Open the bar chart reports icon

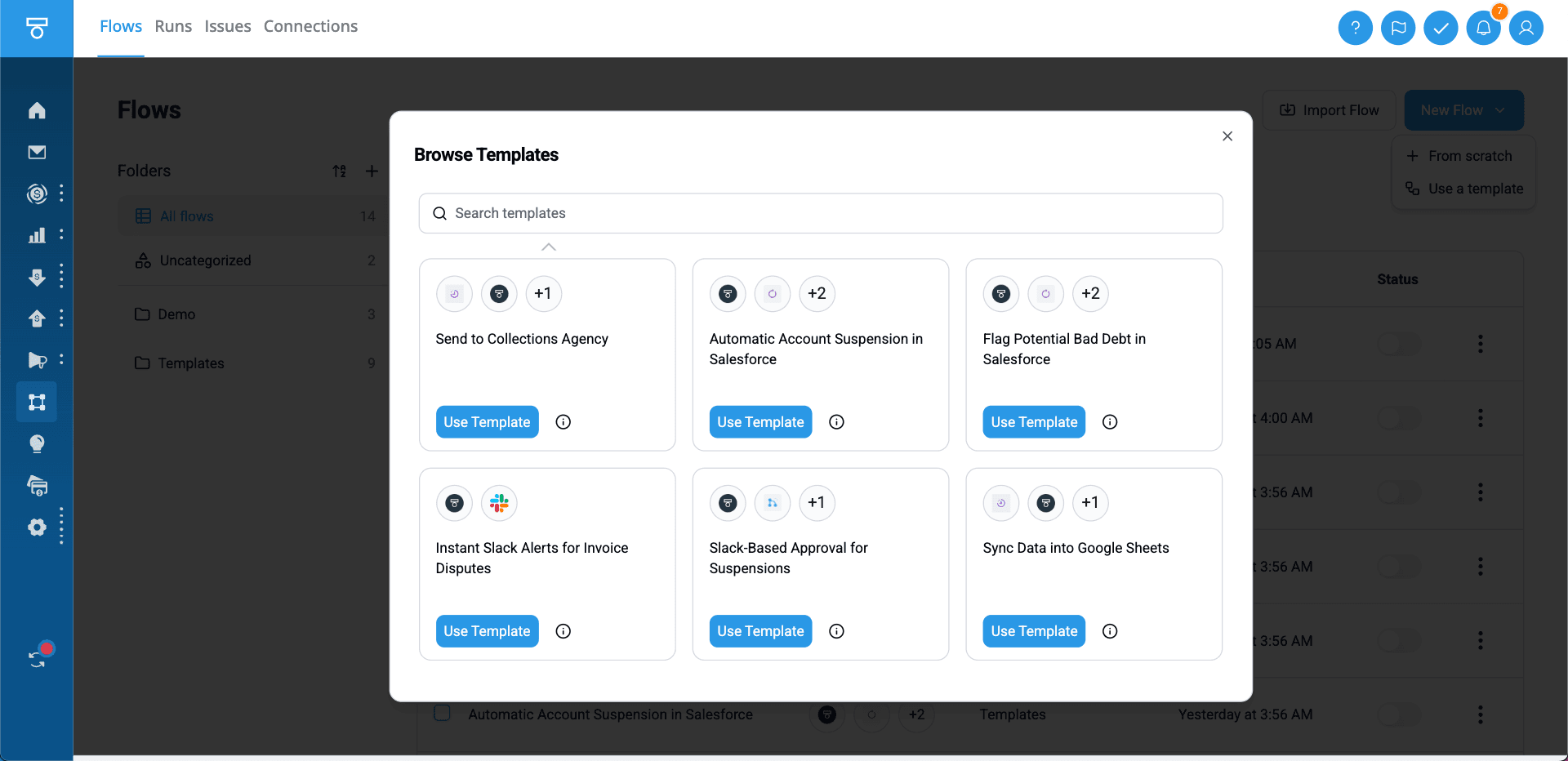pos(37,235)
